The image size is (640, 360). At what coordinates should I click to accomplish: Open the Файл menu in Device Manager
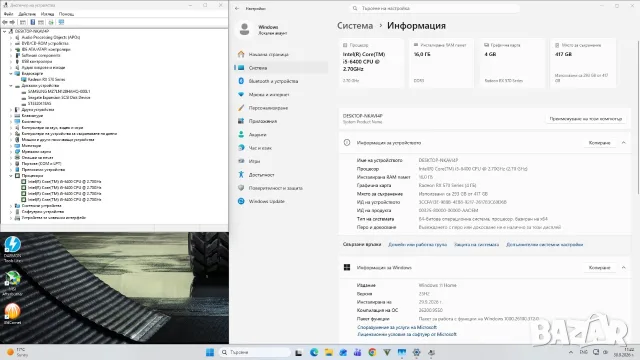pyautogui.click(x=8, y=14)
